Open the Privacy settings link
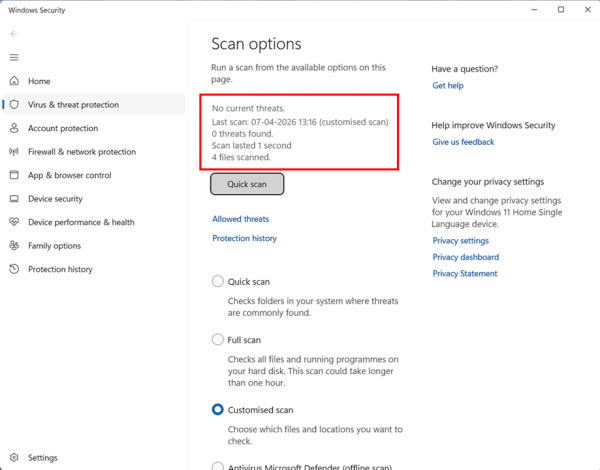 pos(461,241)
